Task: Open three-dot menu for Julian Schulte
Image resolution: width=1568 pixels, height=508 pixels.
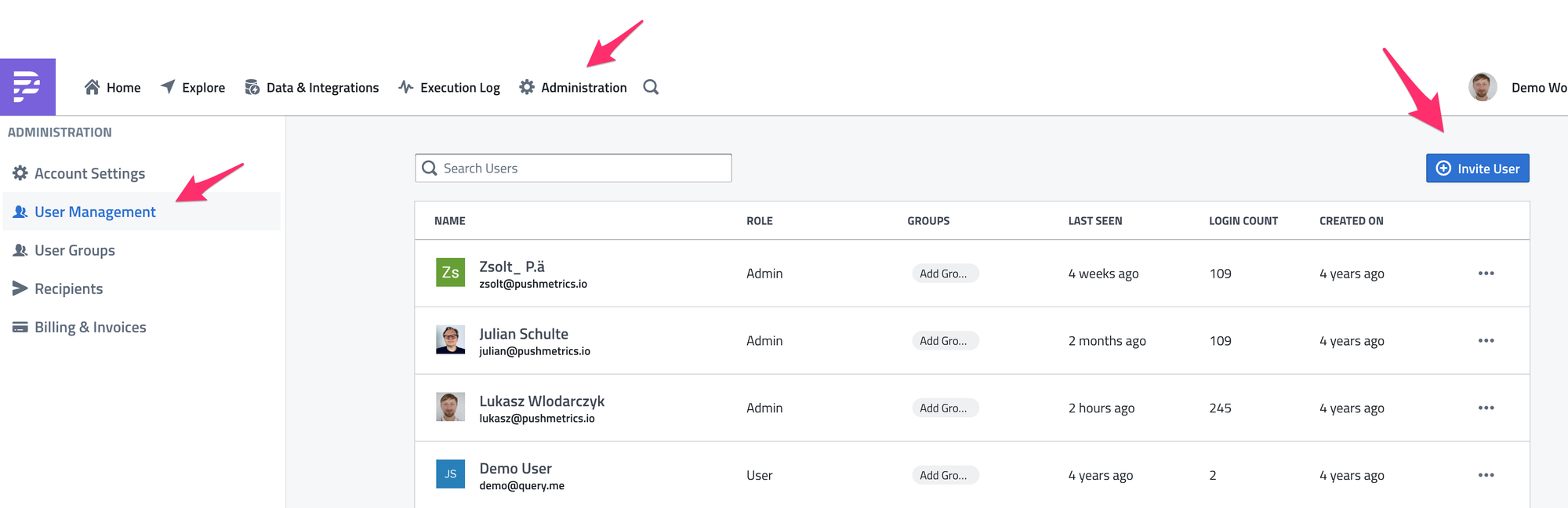Action: (x=1486, y=341)
